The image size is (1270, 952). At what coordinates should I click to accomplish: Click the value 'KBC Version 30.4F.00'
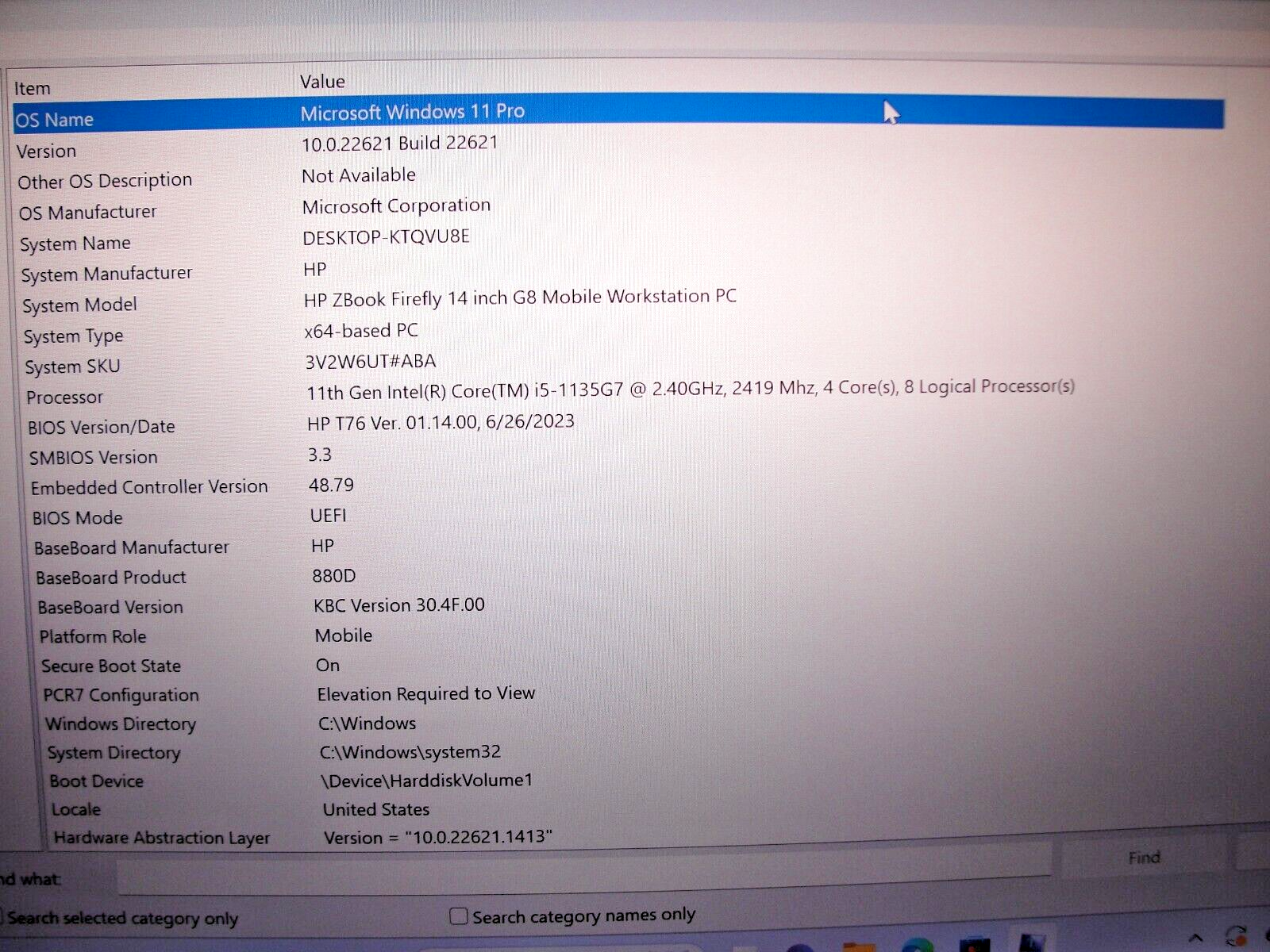(x=399, y=605)
